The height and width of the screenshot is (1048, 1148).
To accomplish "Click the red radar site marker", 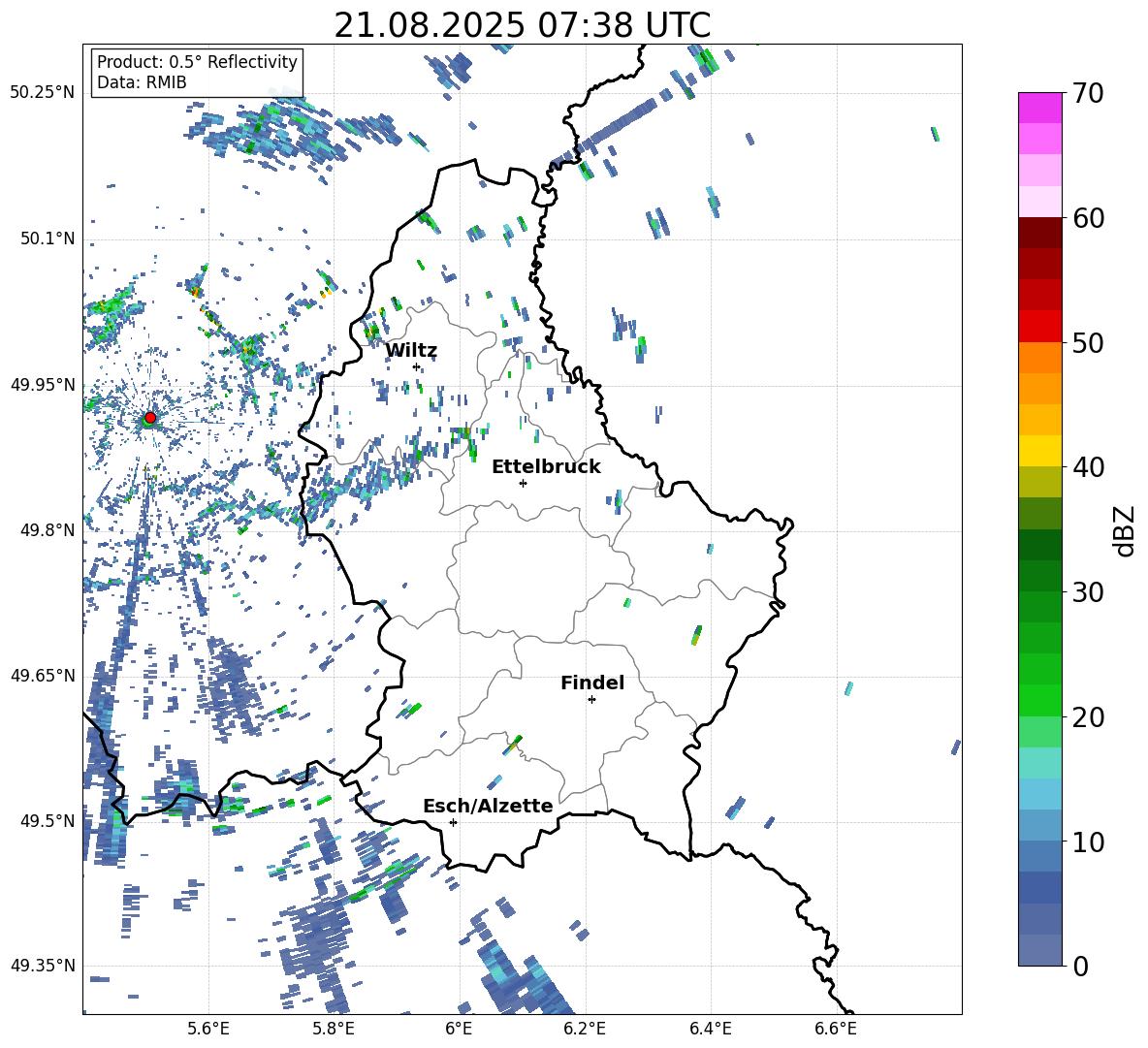I will [x=150, y=418].
